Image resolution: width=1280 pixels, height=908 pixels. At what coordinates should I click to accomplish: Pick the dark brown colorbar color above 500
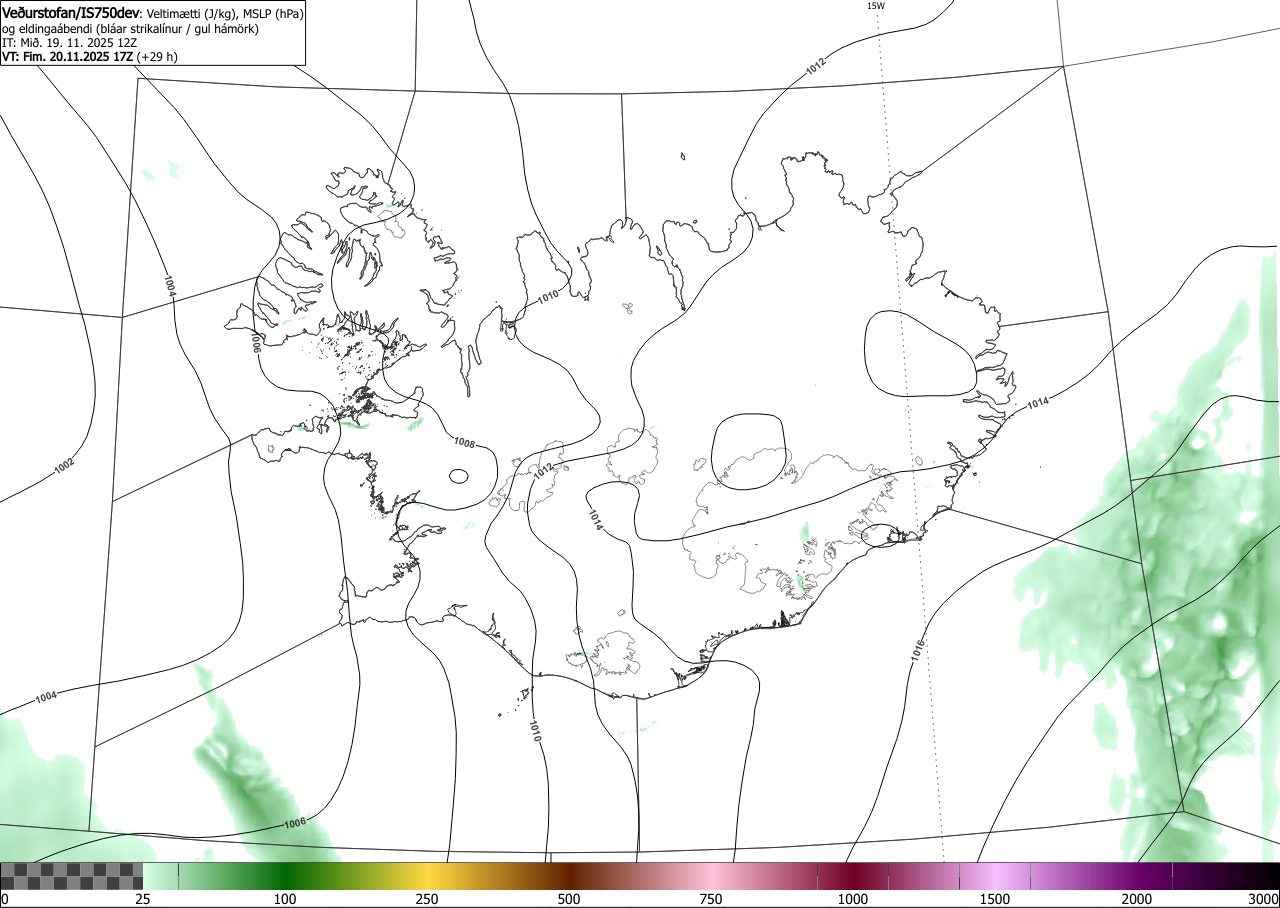pyautogui.click(x=569, y=876)
